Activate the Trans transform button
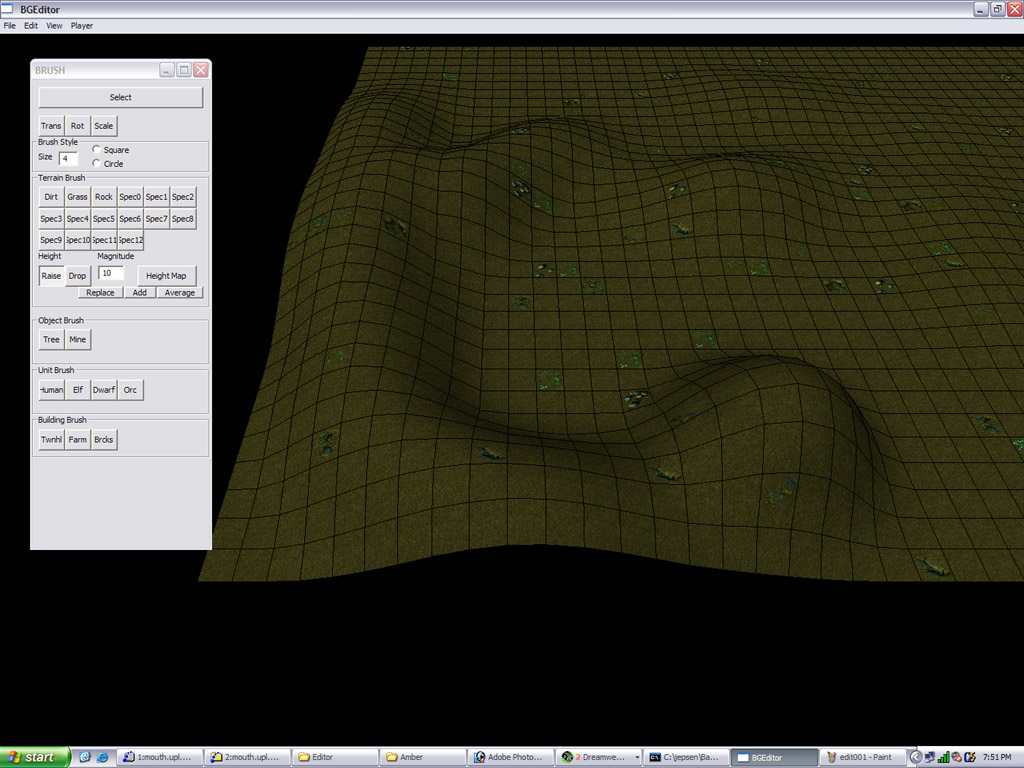 tap(51, 126)
